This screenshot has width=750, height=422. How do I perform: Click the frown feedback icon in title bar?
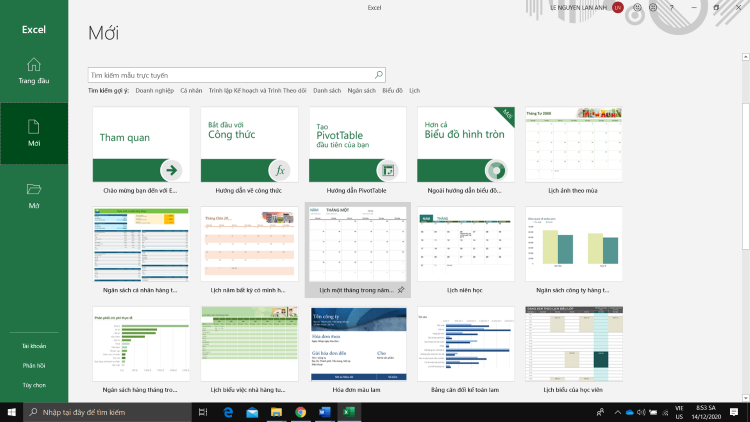click(653, 8)
